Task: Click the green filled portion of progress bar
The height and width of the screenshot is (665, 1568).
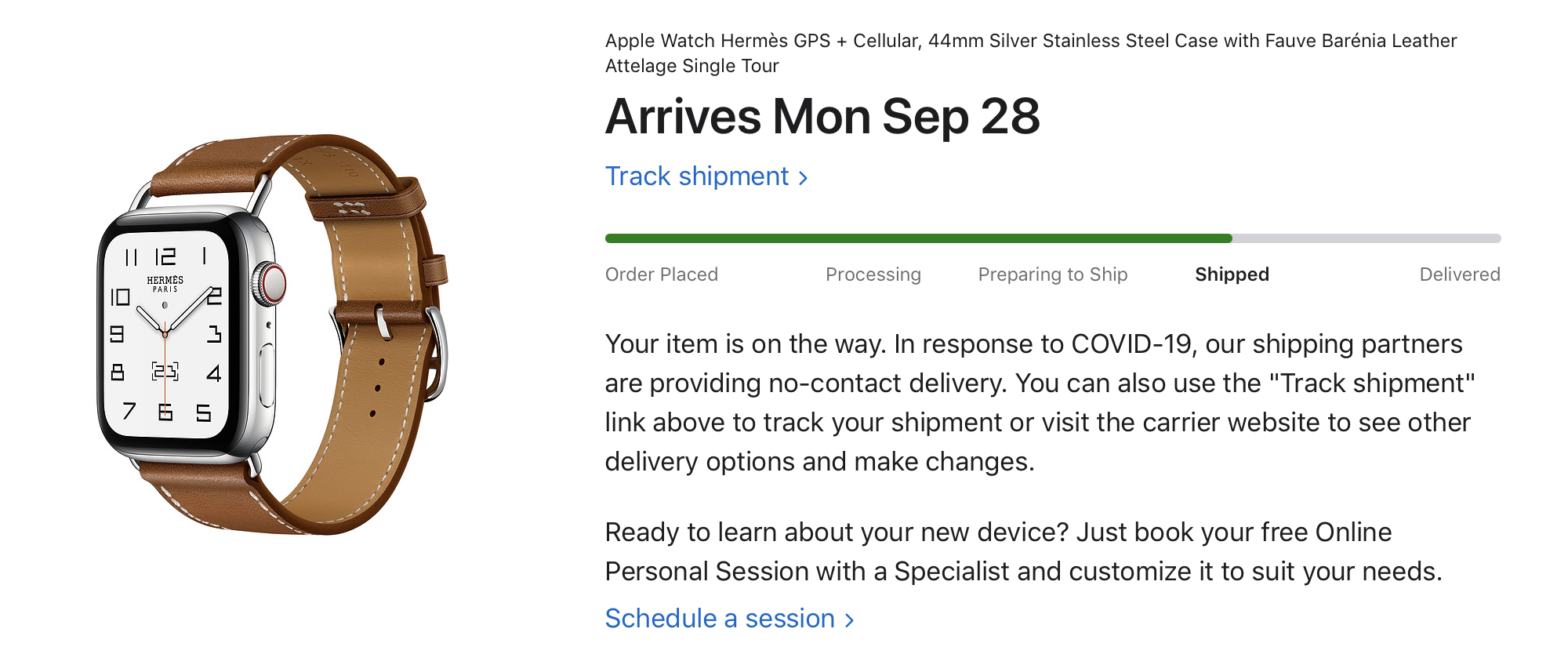Action: [x=917, y=238]
